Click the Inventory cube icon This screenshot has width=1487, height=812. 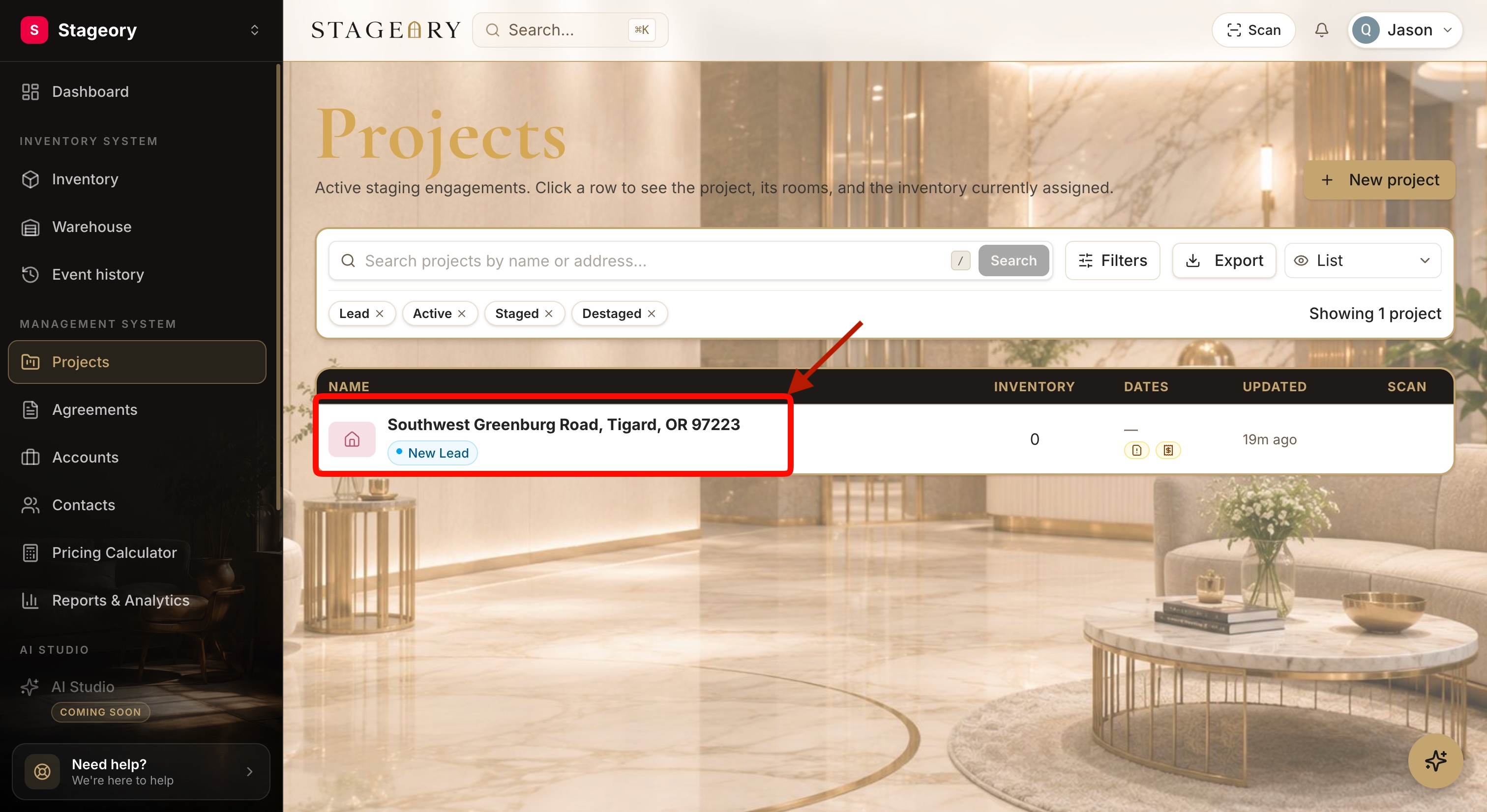(30, 179)
